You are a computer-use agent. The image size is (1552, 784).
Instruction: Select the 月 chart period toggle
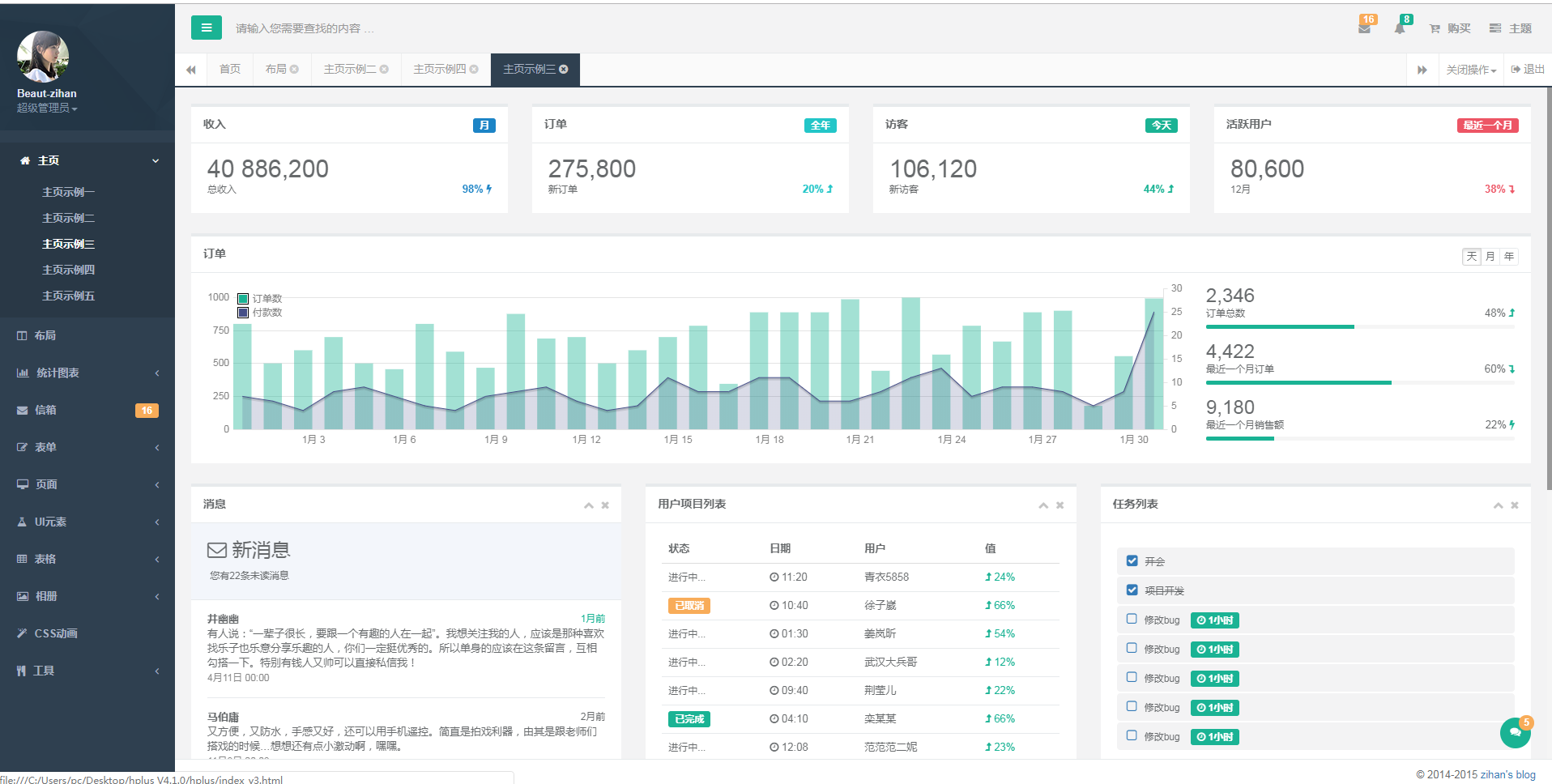(1490, 257)
